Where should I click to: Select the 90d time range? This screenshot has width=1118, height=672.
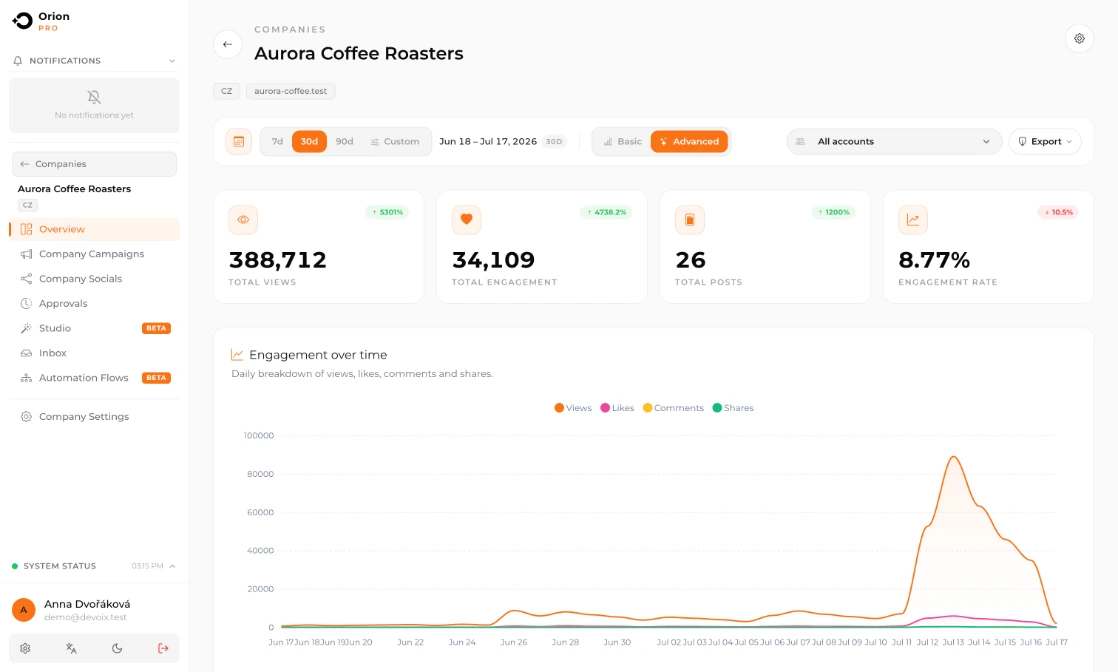[x=344, y=142]
